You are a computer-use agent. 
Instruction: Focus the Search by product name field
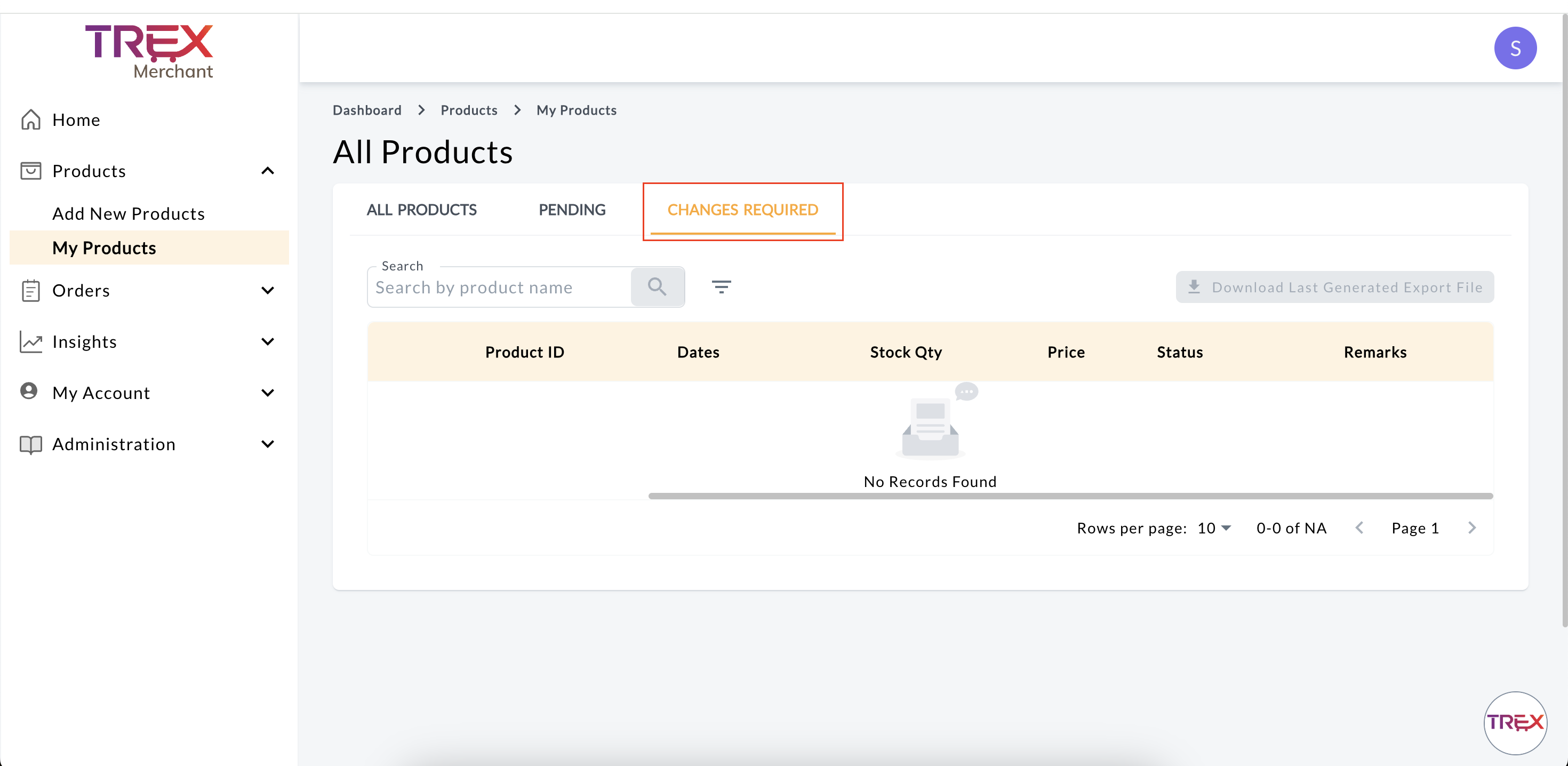(x=499, y=288)
